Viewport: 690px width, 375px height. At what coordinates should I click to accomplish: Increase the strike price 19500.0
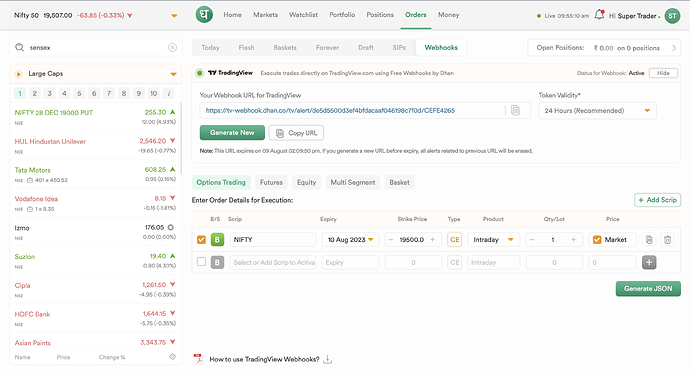[x=433, y=240]
